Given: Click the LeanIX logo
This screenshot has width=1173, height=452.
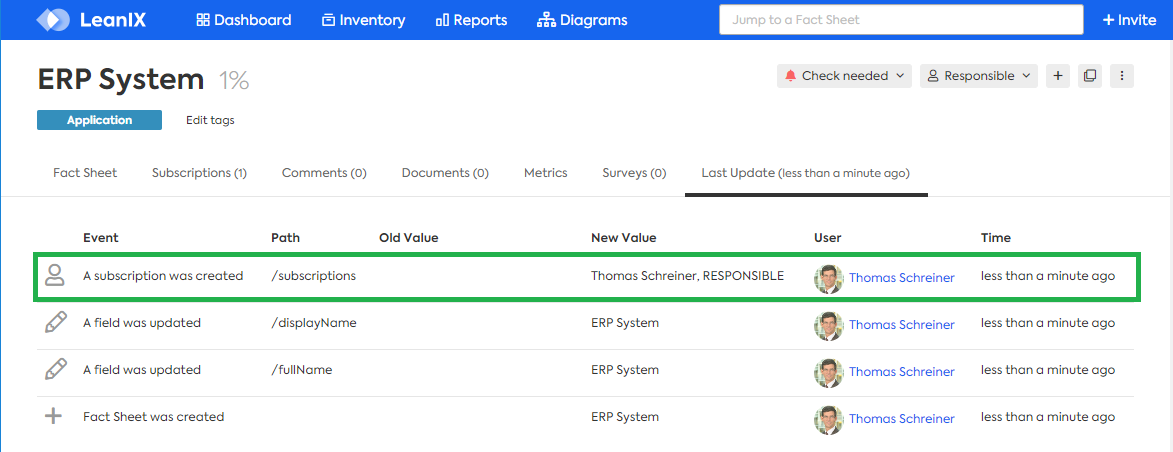Looking at the screenshot, I should pyautogui.click(x=91, y=19).
